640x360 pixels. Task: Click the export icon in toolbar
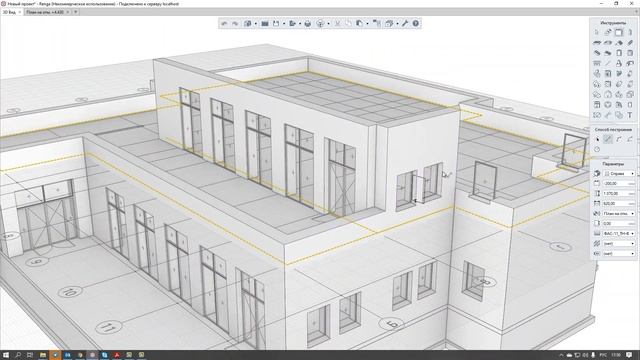pyautogui.click(x=293, y=24)
